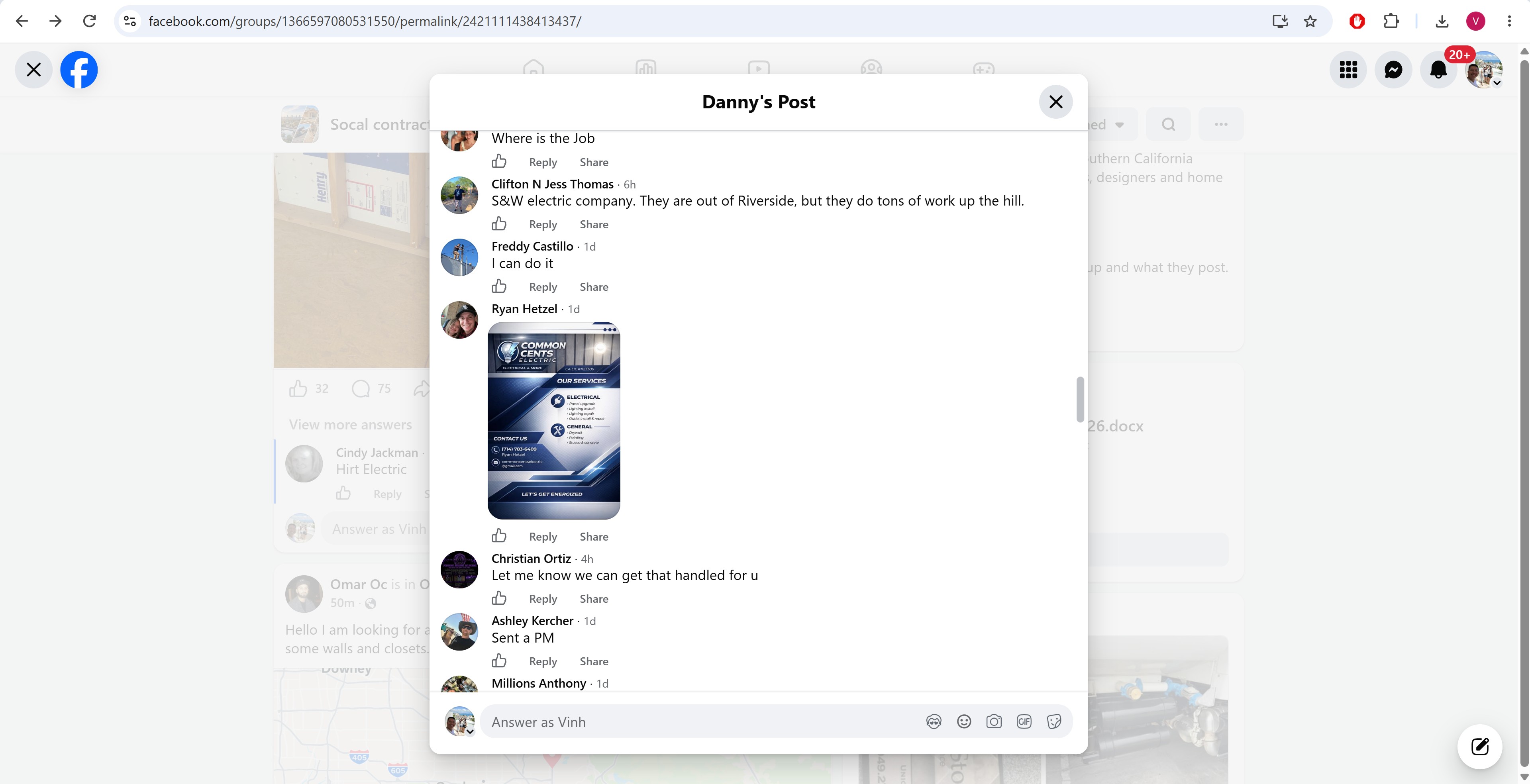Click the browser address bar URL
The height and width of the screenshot is (784, 1530).
[365, 22]
